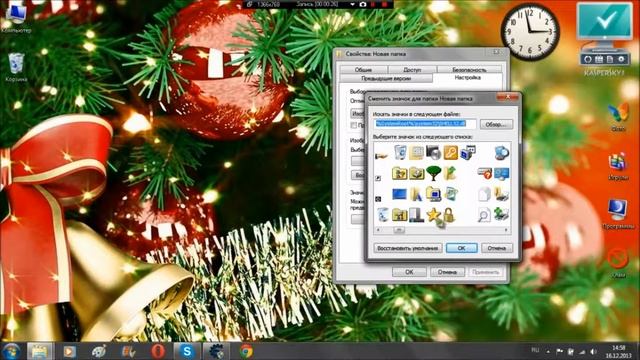Open the paint palette app on taskbar

coord(99,351)
